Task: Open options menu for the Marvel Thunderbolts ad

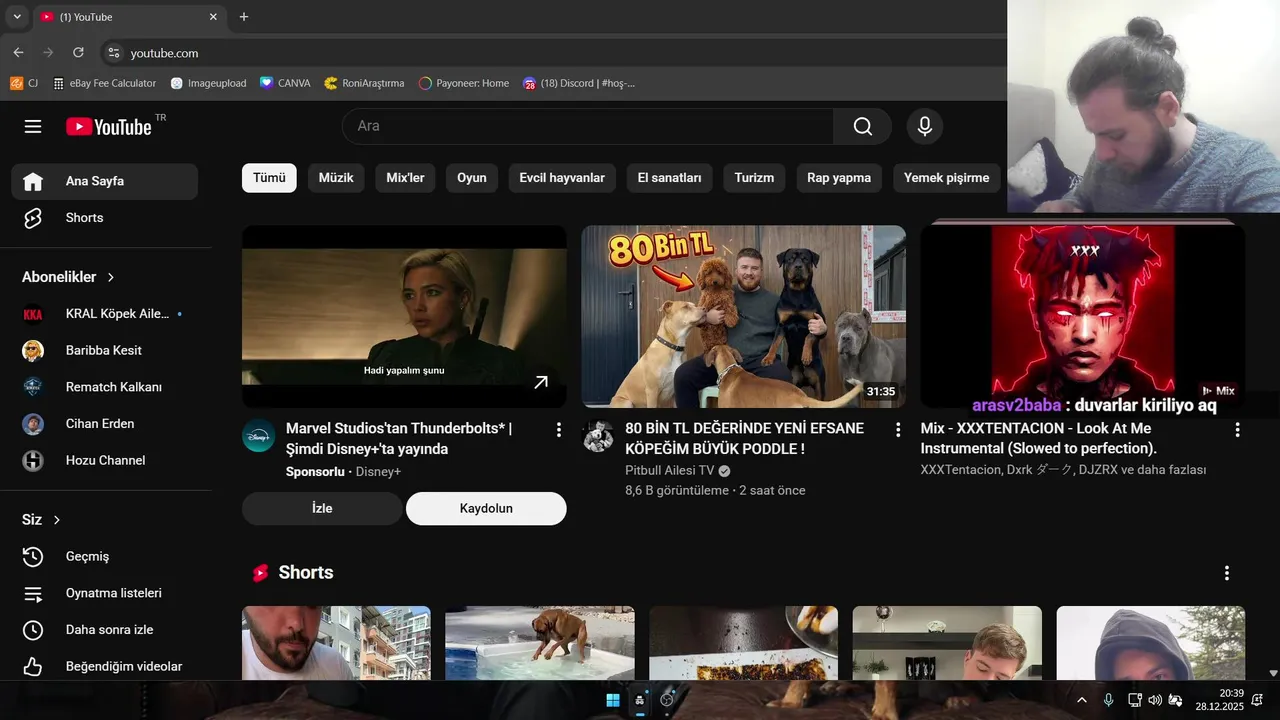Action: (558, 430)
